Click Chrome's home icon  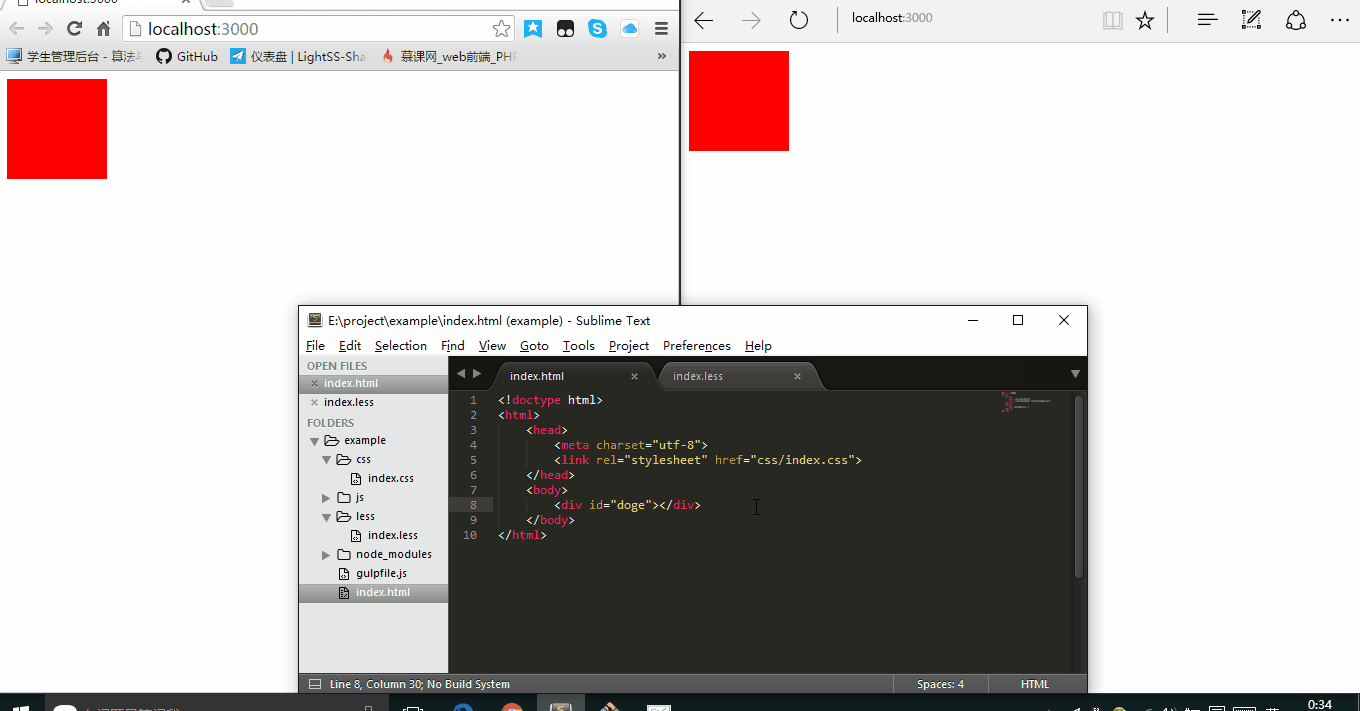pyautogui.click(x=103, y=29)
